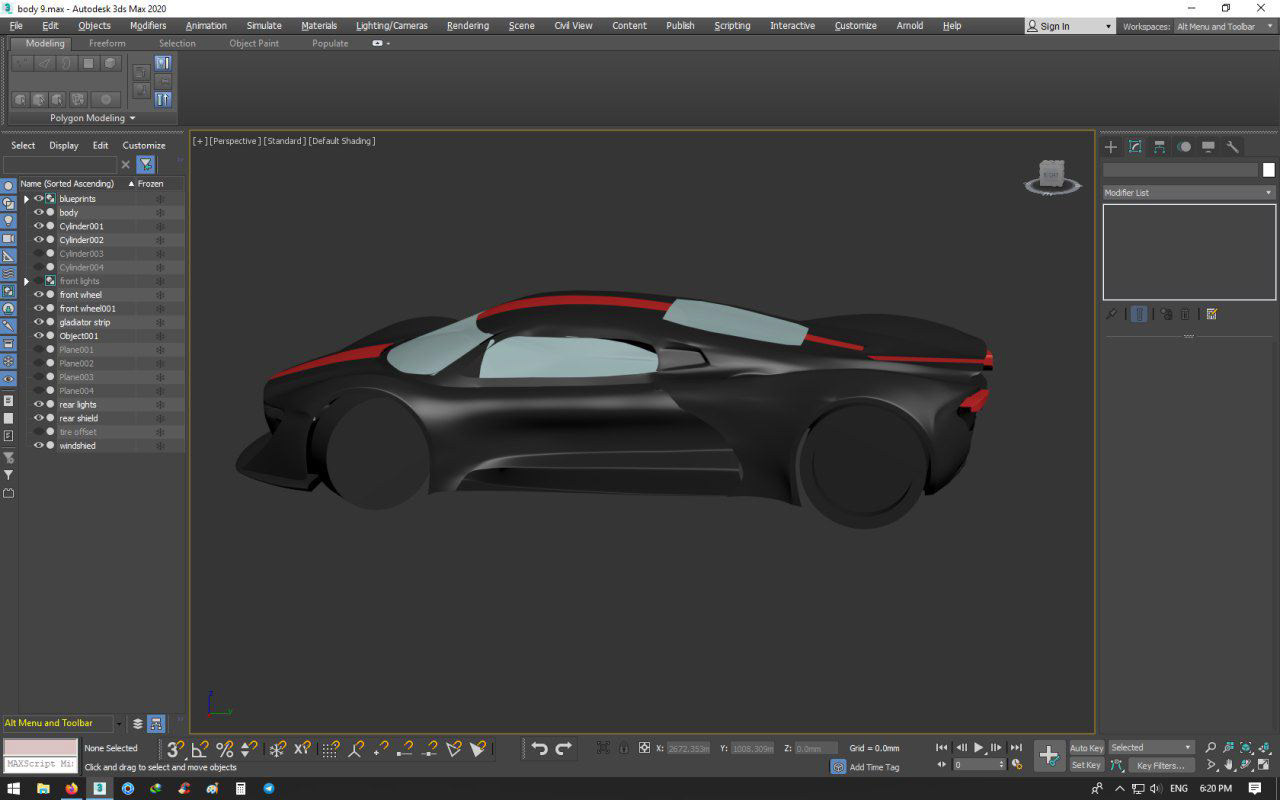Open the Selected key filter dropdown
Image resolution: width=1280 pixels, height=800 pixels.
point(1151,747)
